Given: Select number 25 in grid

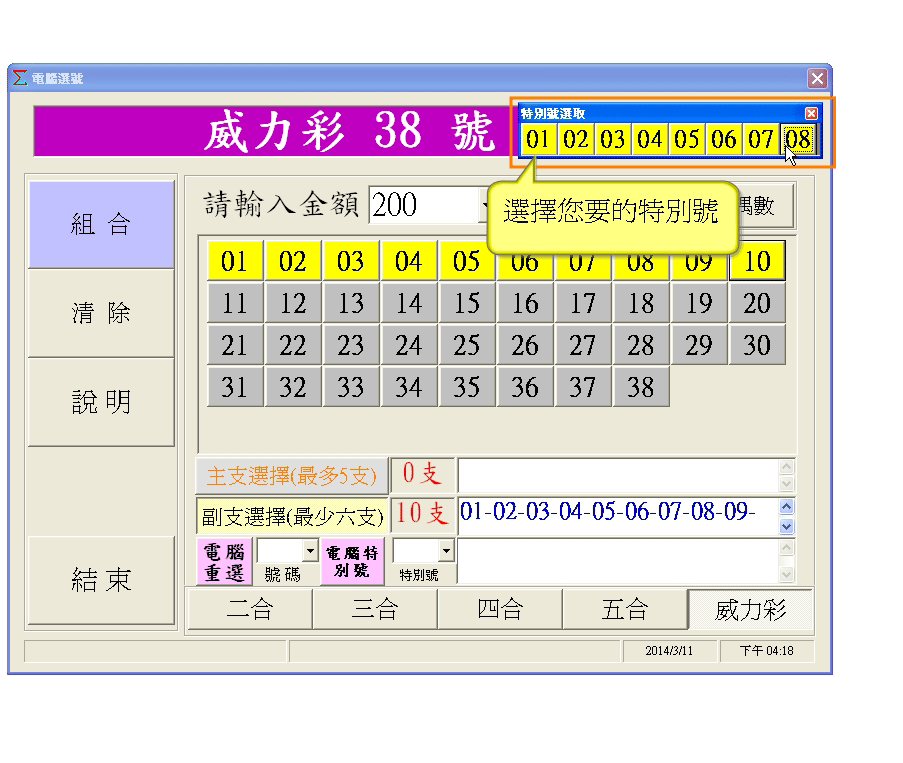Looking at the screenshot, I should pyautogui.click(x=467, y=346).
